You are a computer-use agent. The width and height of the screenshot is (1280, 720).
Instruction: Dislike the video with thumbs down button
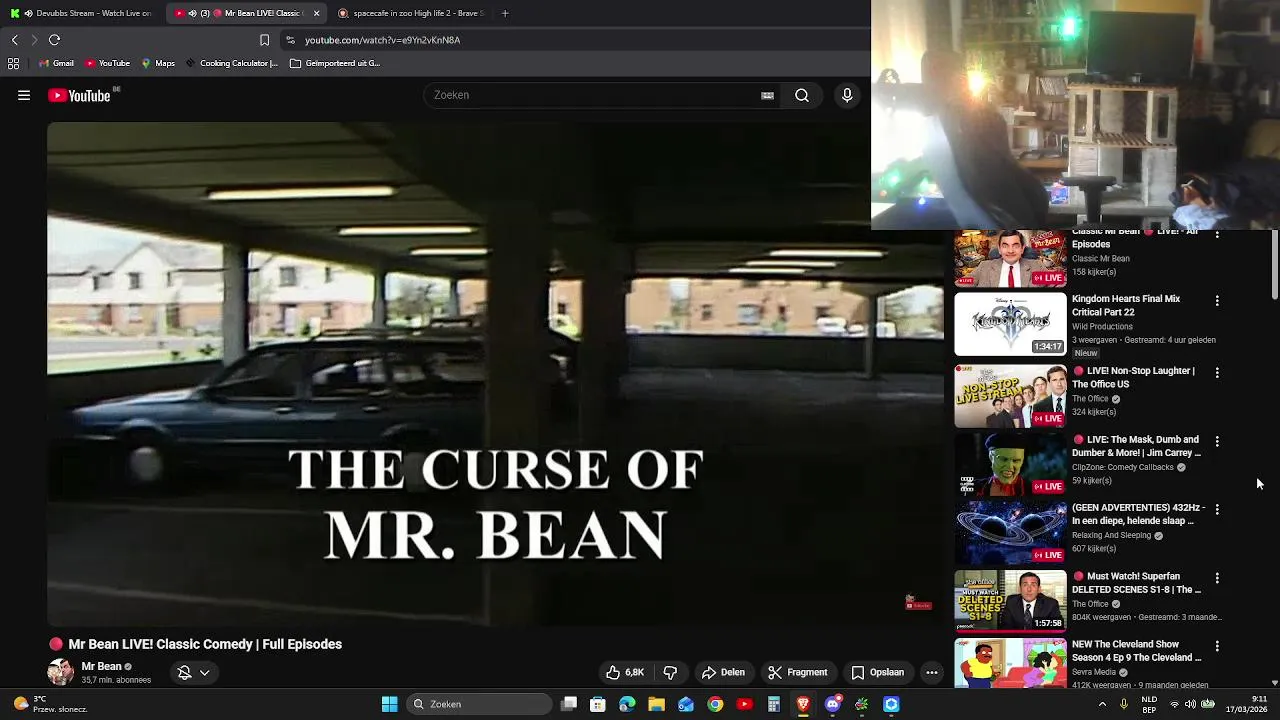pyautogui.click(x=670, y=672)
